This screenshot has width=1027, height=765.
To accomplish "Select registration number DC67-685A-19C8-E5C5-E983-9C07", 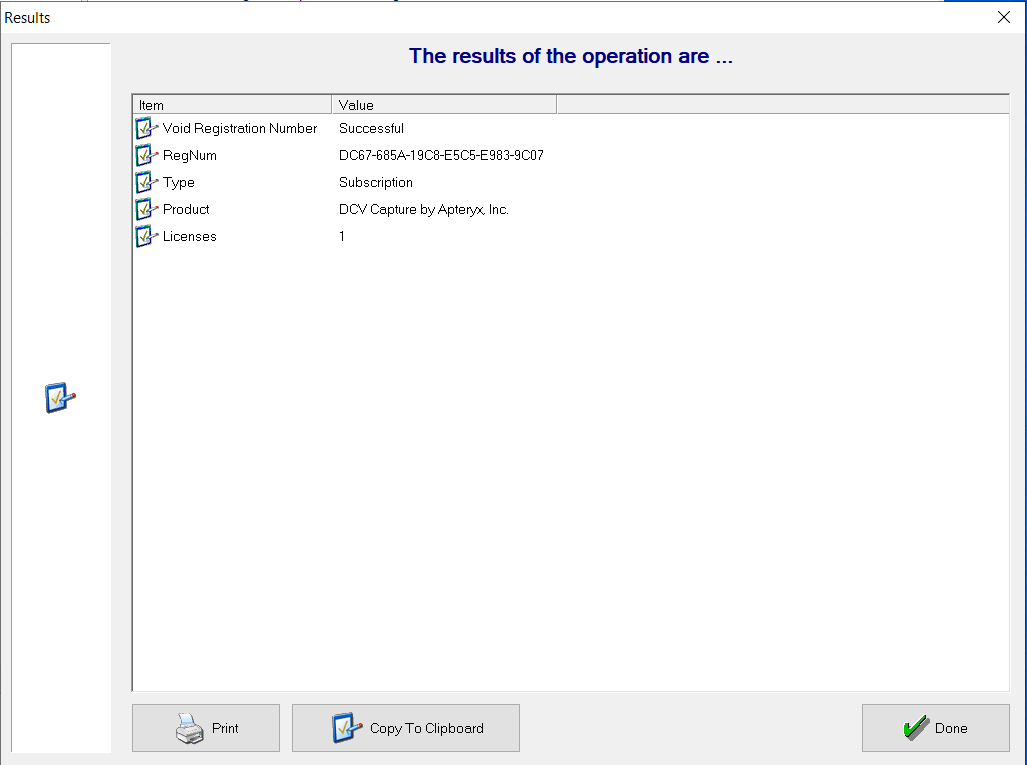I will [x=441, y=155].
